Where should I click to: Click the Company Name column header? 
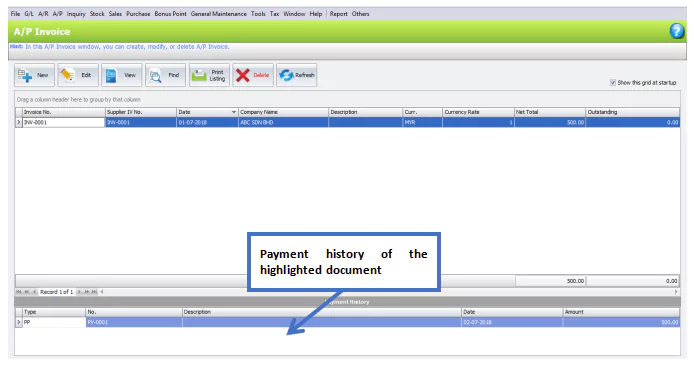(283, 112)
